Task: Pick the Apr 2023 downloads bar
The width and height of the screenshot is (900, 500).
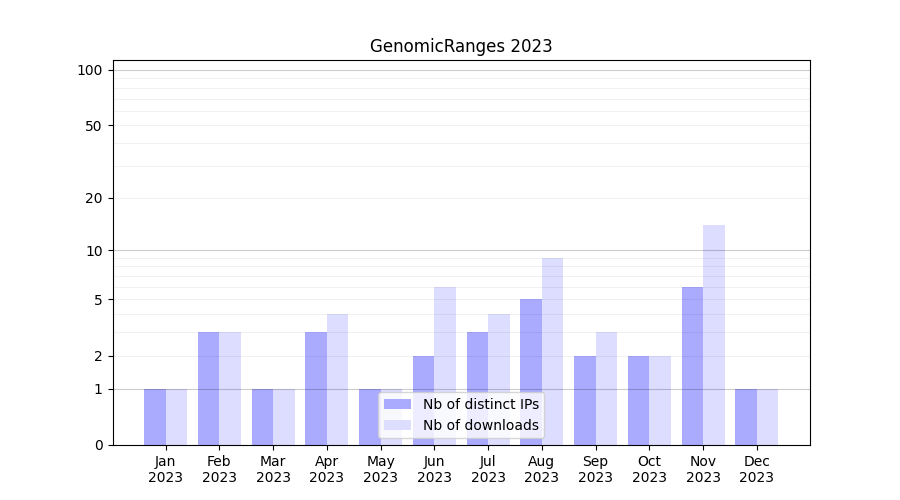Action: click(x=337, y=379)
